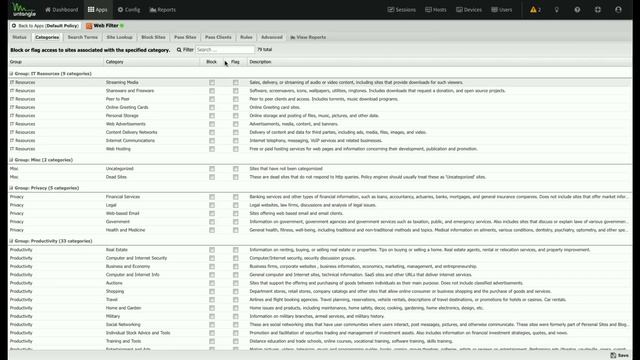The image size is (640, 360).
Task: Switch to the Block Sites tab
Action: click(153, 37)
